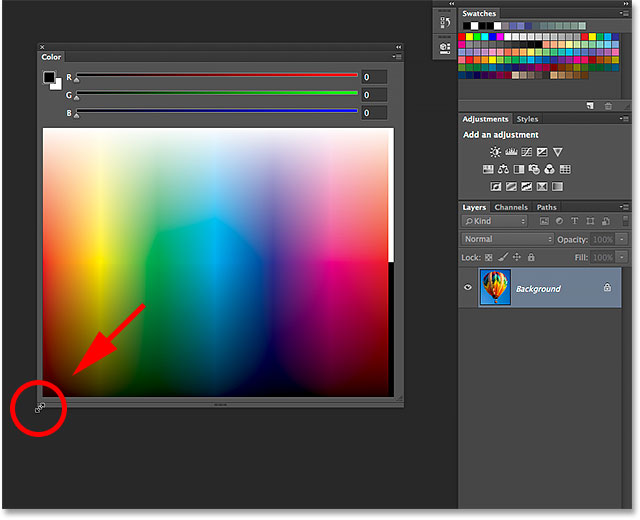Add a Levels adjustment
The width and height of the screenshot is (640, 520).
click(512, 152)
